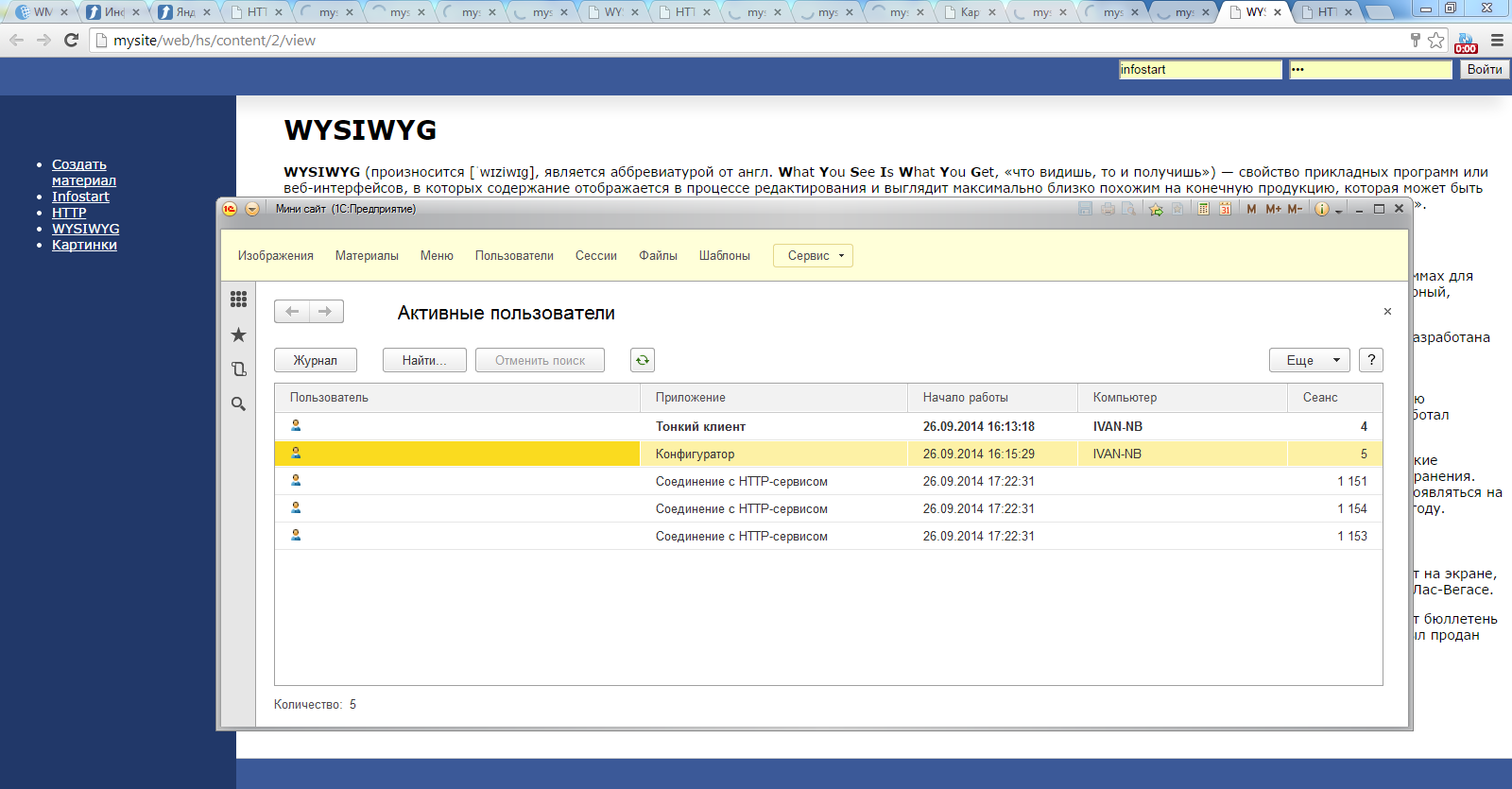Open Chrome hamburger menu
Image resolution: width=1512 pixels, height=789 pixels.
tap(1497, 40)
